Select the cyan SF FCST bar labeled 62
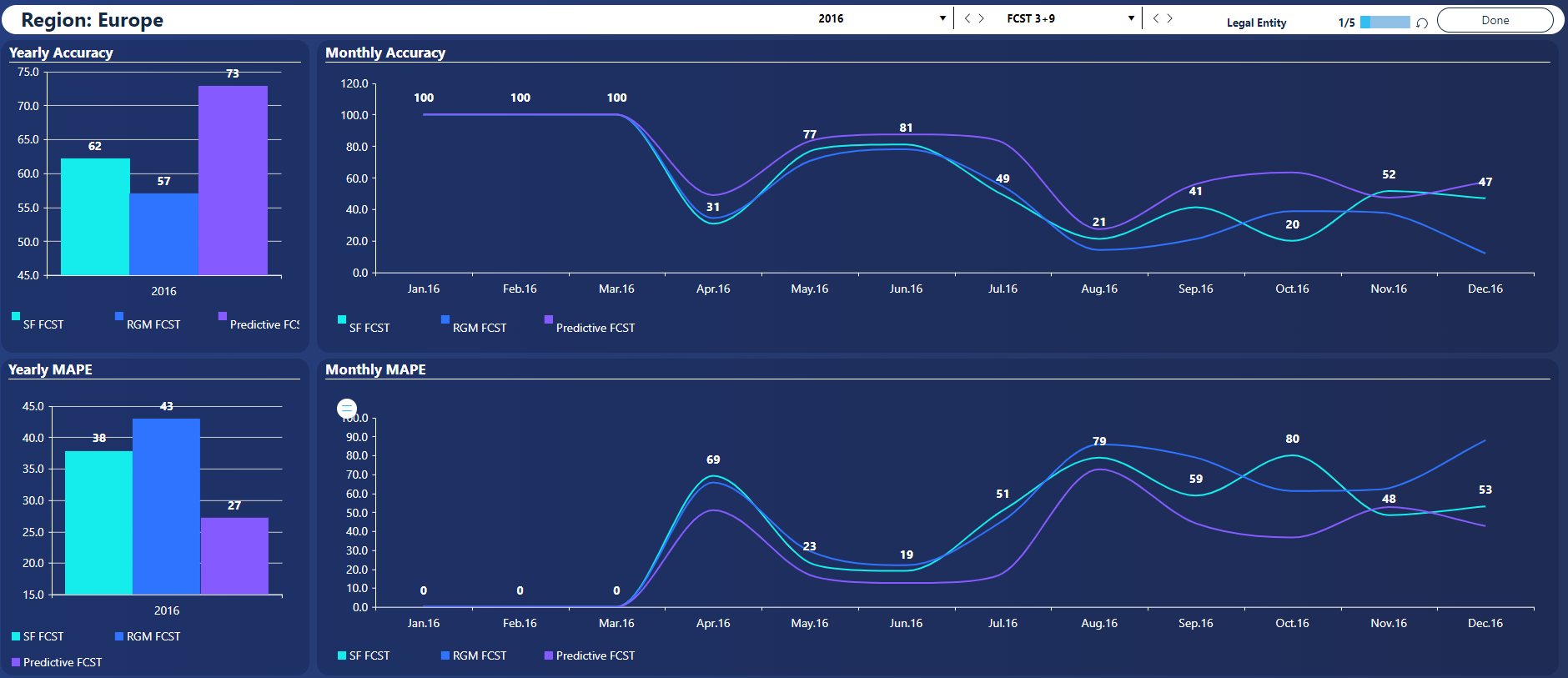 coord(95,217)
